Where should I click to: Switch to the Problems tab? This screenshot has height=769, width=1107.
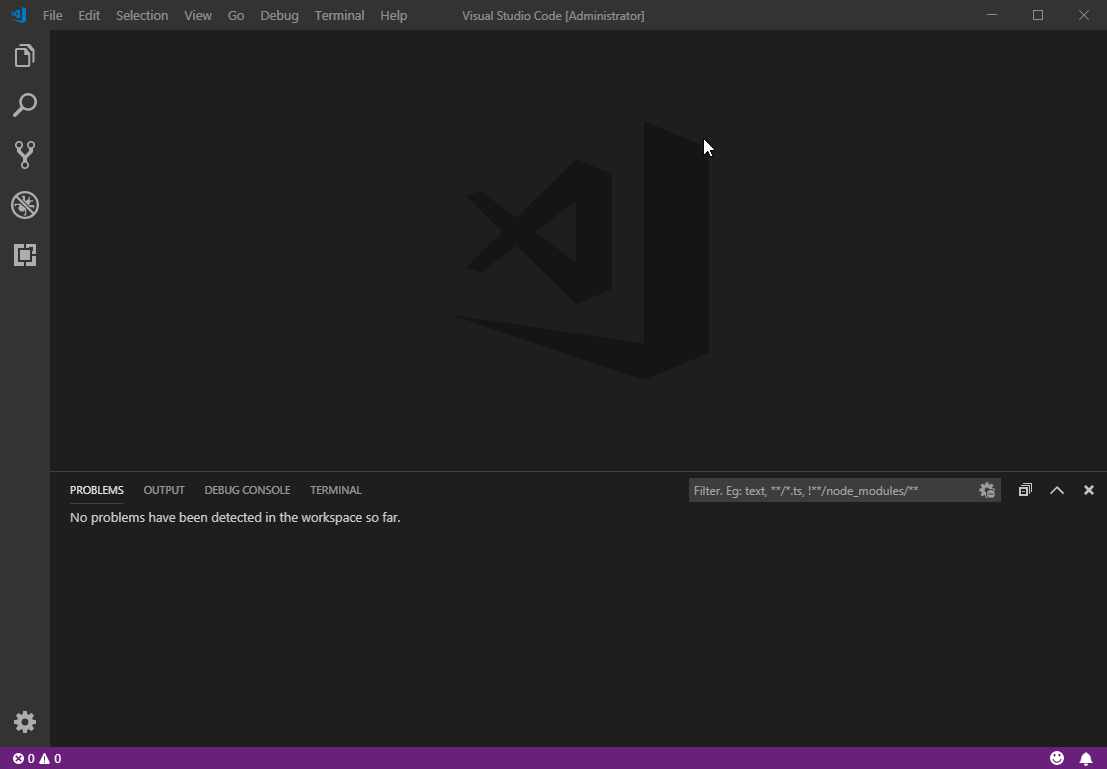pyautogui.click(x=97, y=490)
